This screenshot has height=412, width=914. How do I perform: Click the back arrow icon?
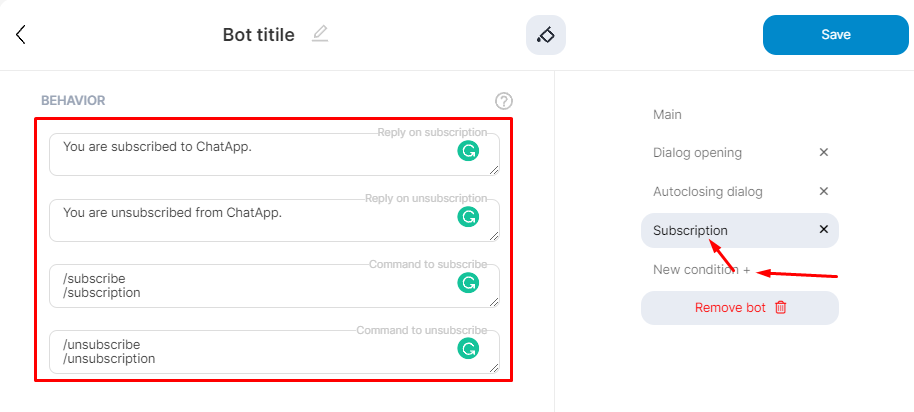click(x=21, y=35)
